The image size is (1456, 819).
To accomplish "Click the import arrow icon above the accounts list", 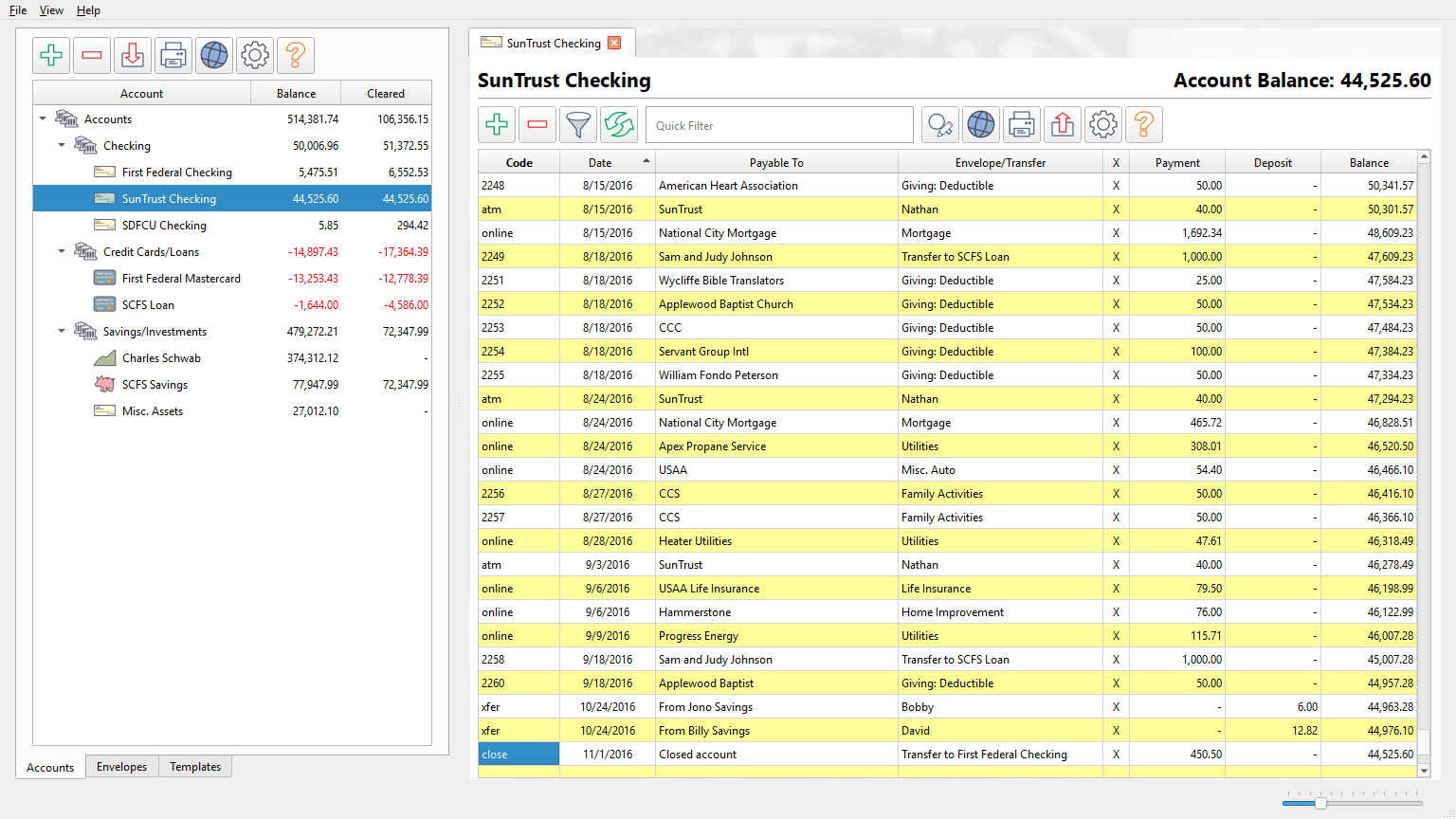I will [x=133, y=55].
